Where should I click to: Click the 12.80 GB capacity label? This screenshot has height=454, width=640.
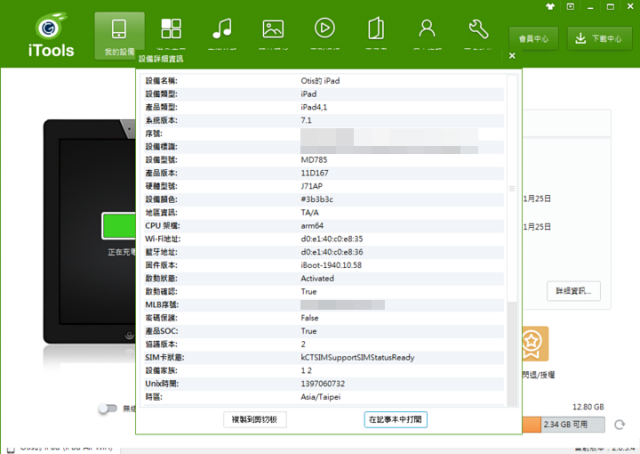(x=588, y=407)
